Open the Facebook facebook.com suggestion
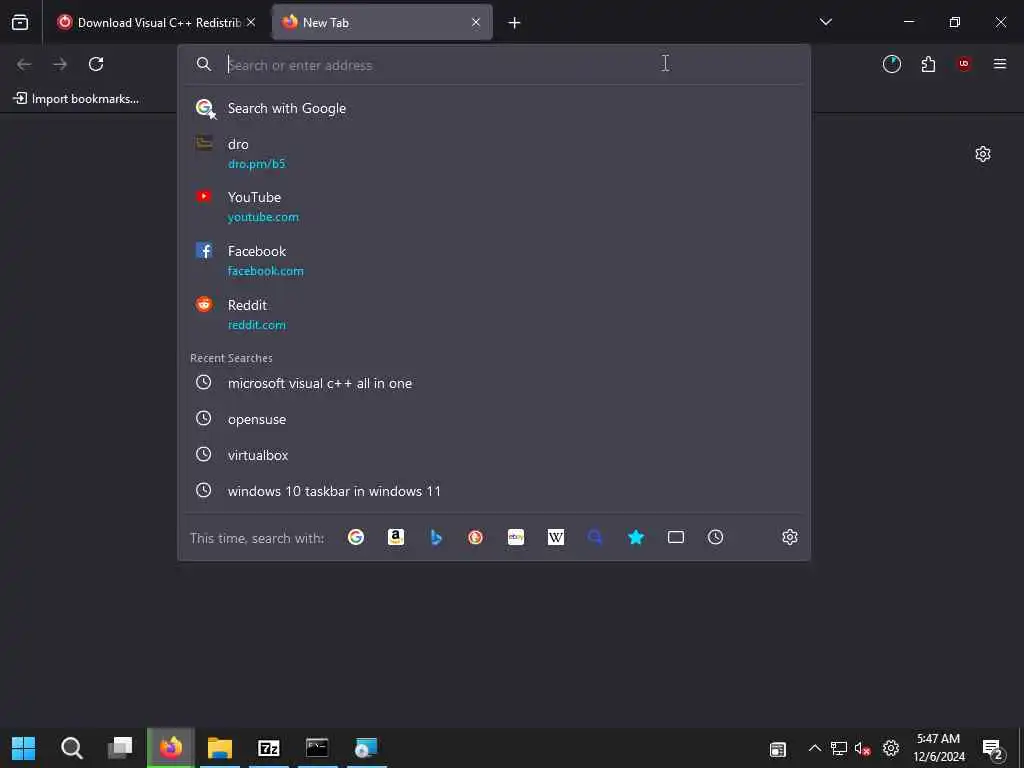 point(494,261)
